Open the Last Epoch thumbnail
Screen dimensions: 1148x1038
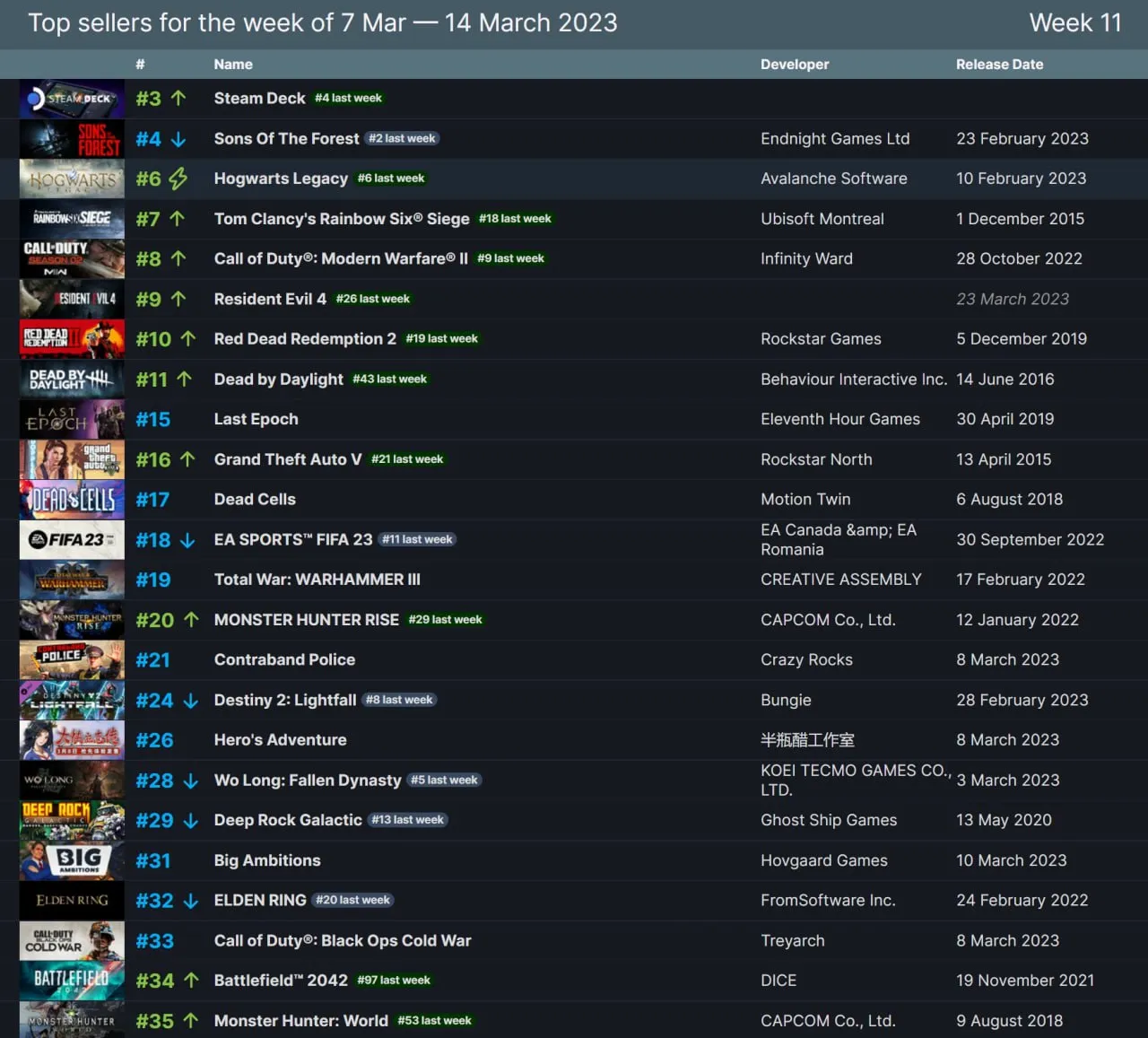click(72, 419)
